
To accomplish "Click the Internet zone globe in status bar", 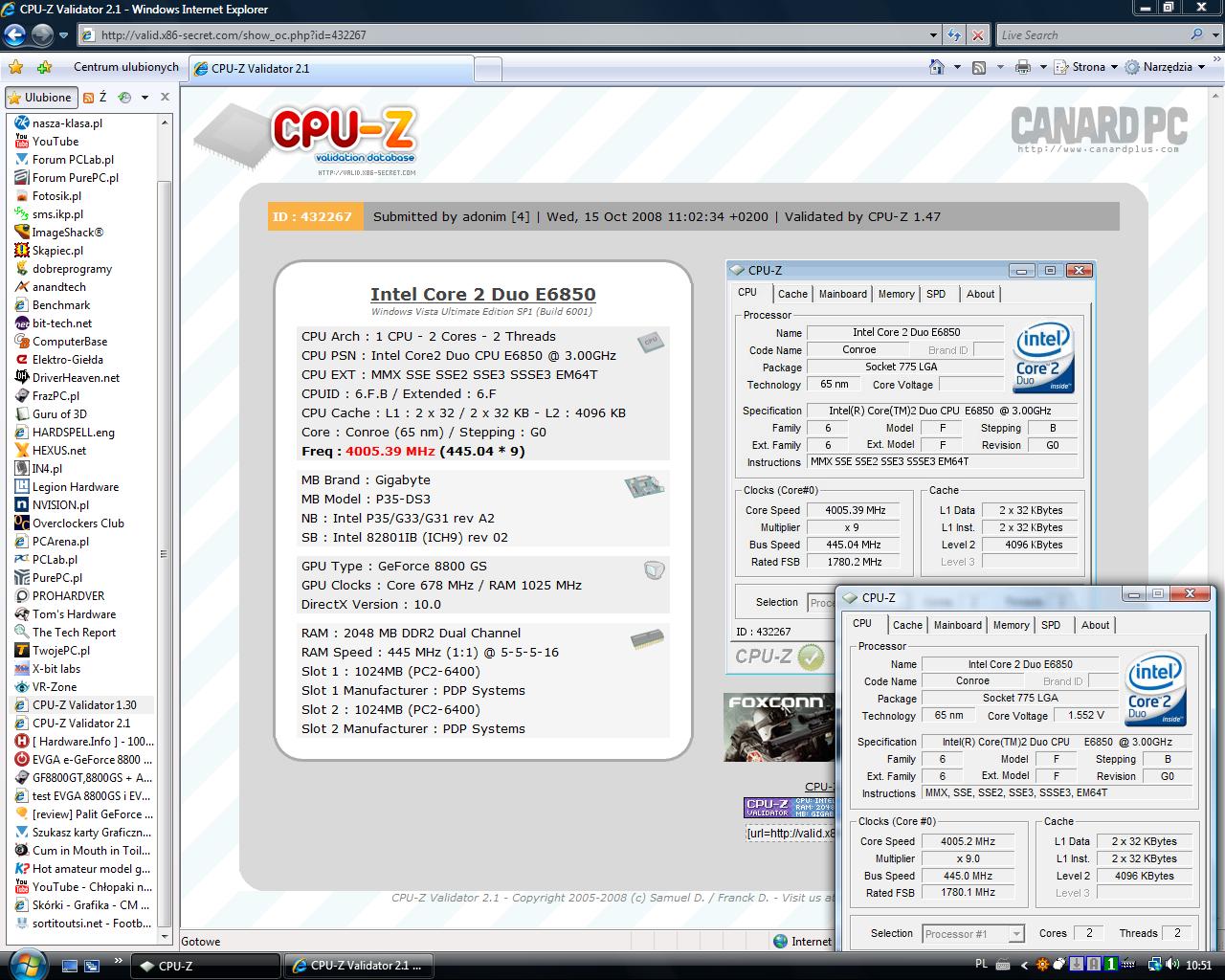I will coord(780,942).
